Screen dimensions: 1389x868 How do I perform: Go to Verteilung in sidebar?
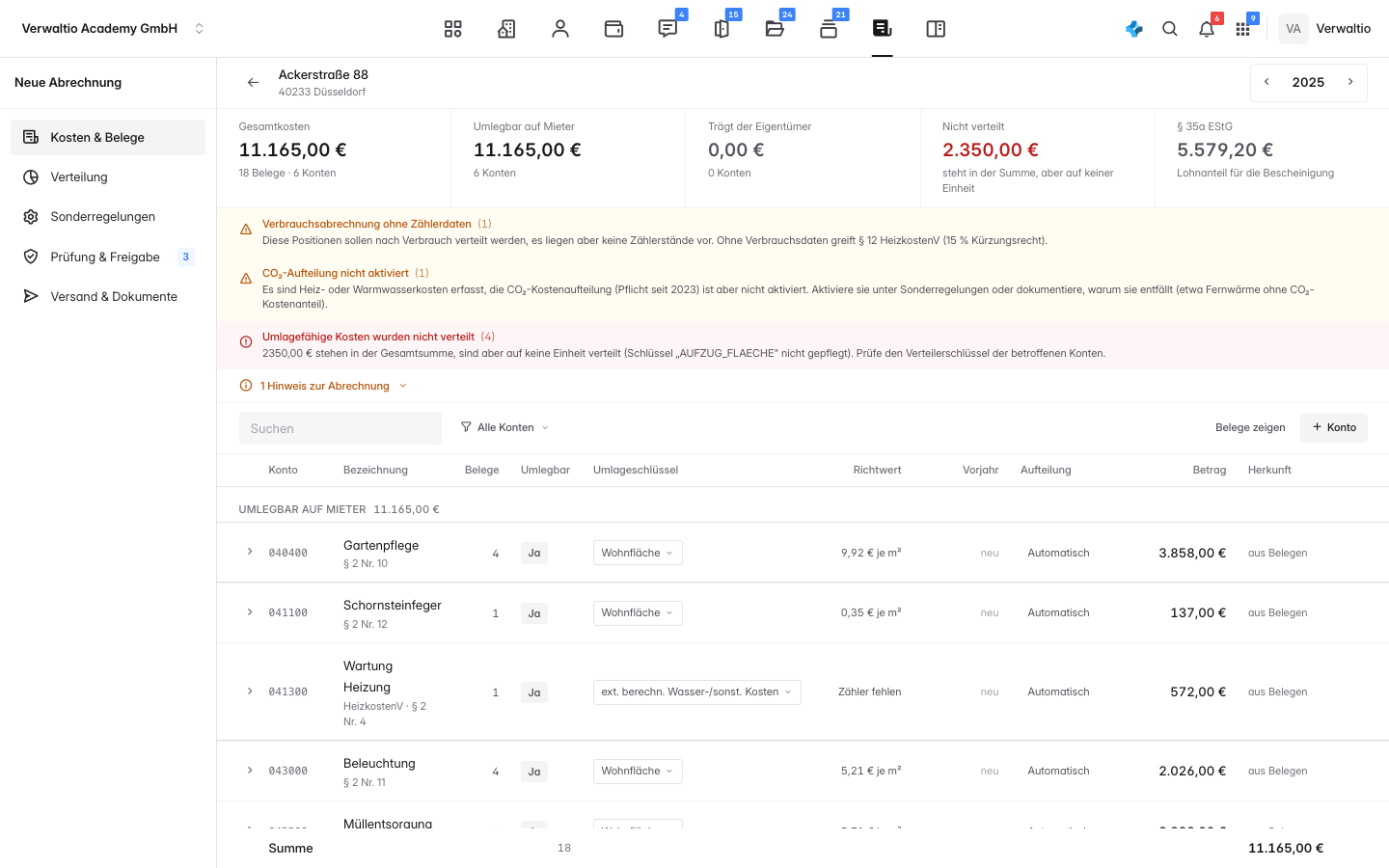[108, 177]
